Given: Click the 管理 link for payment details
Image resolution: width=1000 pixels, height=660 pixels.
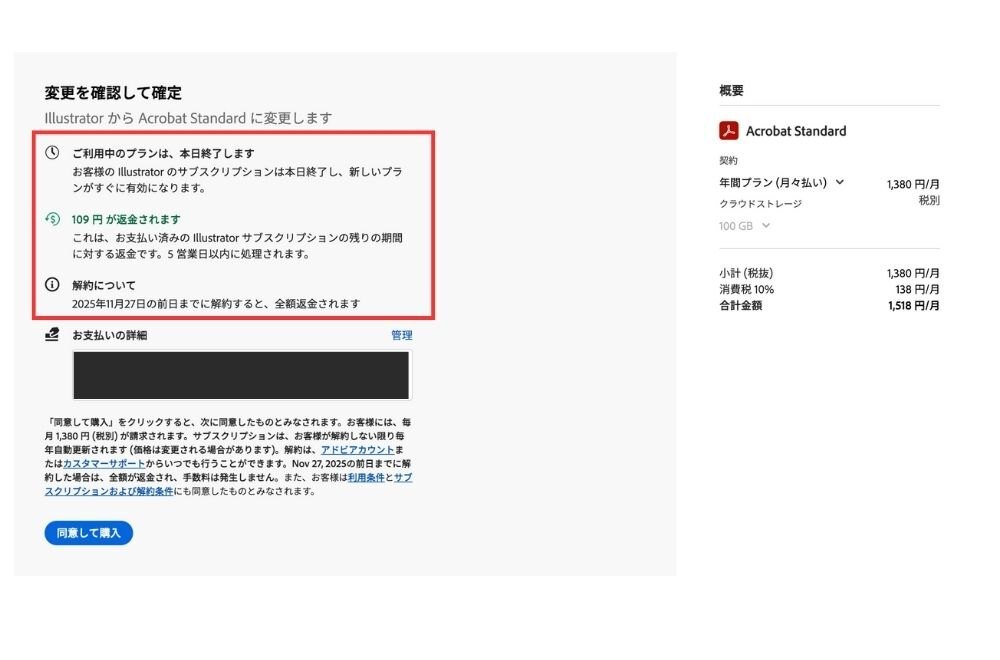Looking at the screenshot, I should pyautogui.click(x=402, y=335).
